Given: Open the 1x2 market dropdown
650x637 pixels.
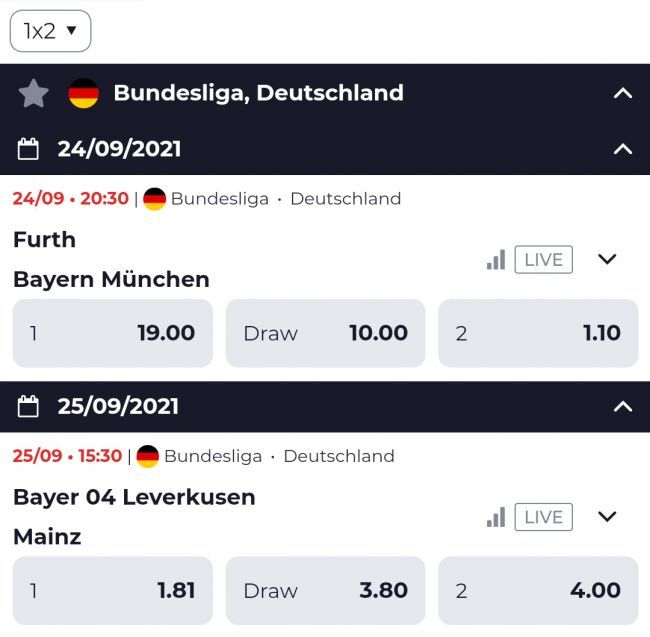Looking at the screenshot, I should tap(50, 31).
